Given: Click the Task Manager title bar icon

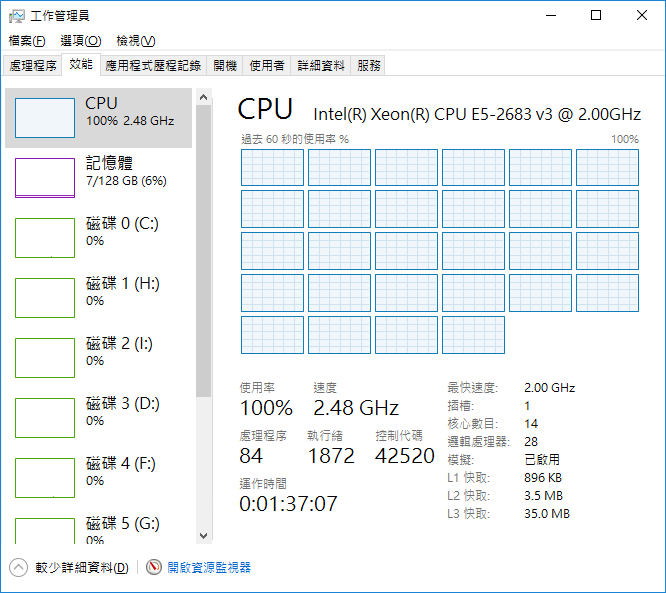Looking at the screenshot, I should coord(17,16).
